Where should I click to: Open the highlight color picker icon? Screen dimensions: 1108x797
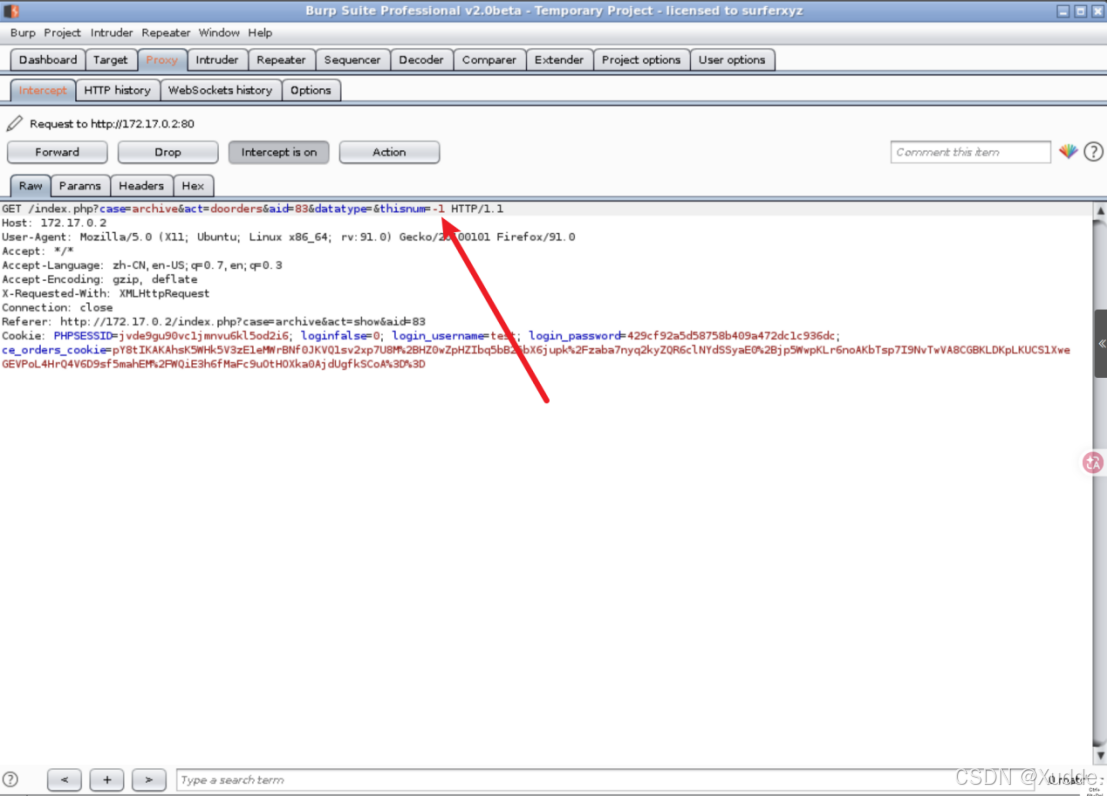(x=1068, y=152)
